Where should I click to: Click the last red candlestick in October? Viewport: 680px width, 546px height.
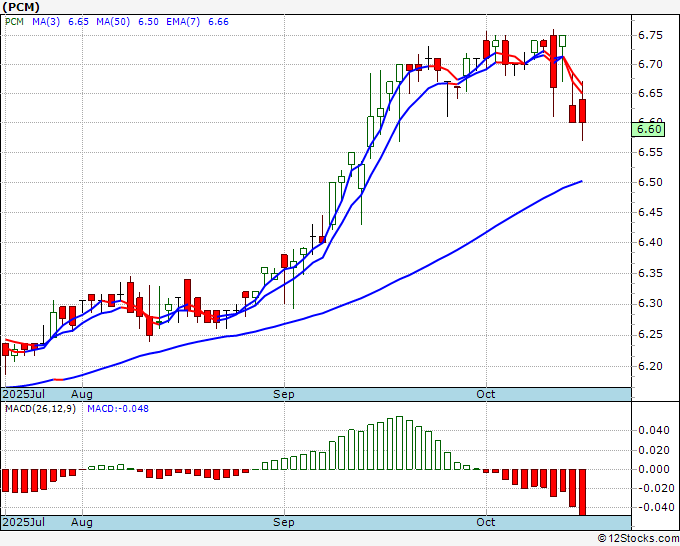[582, 111]
